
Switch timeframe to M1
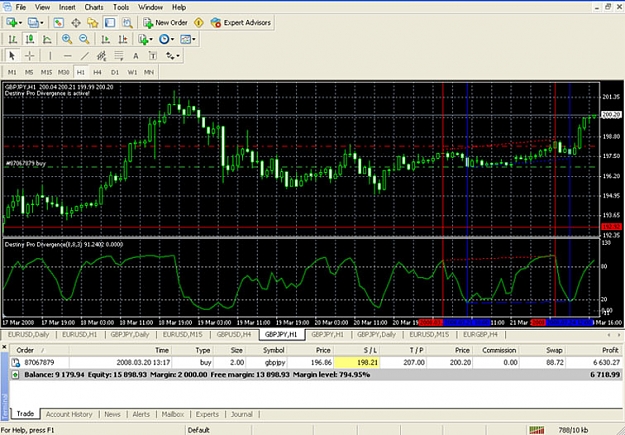12,72
